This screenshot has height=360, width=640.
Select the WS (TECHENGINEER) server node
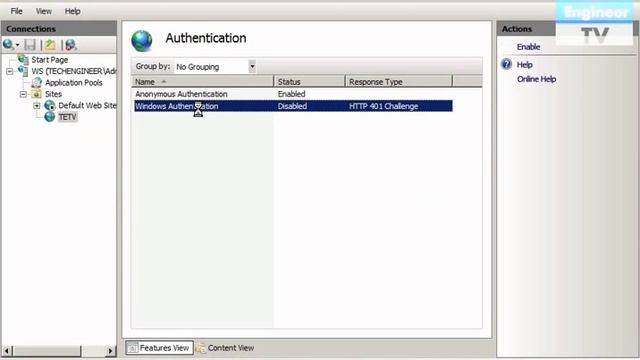[x=73, y=71]
